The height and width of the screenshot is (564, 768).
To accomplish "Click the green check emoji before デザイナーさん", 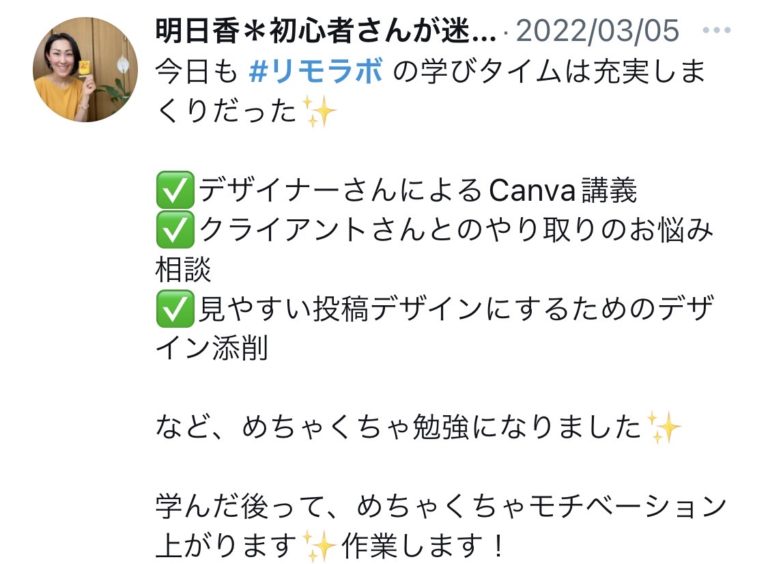I will click(174, 189).
